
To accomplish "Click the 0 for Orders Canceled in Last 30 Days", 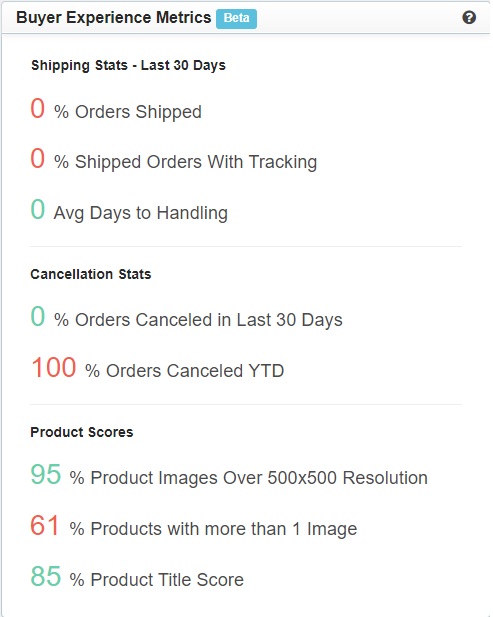I will click(x=37, y=316).
